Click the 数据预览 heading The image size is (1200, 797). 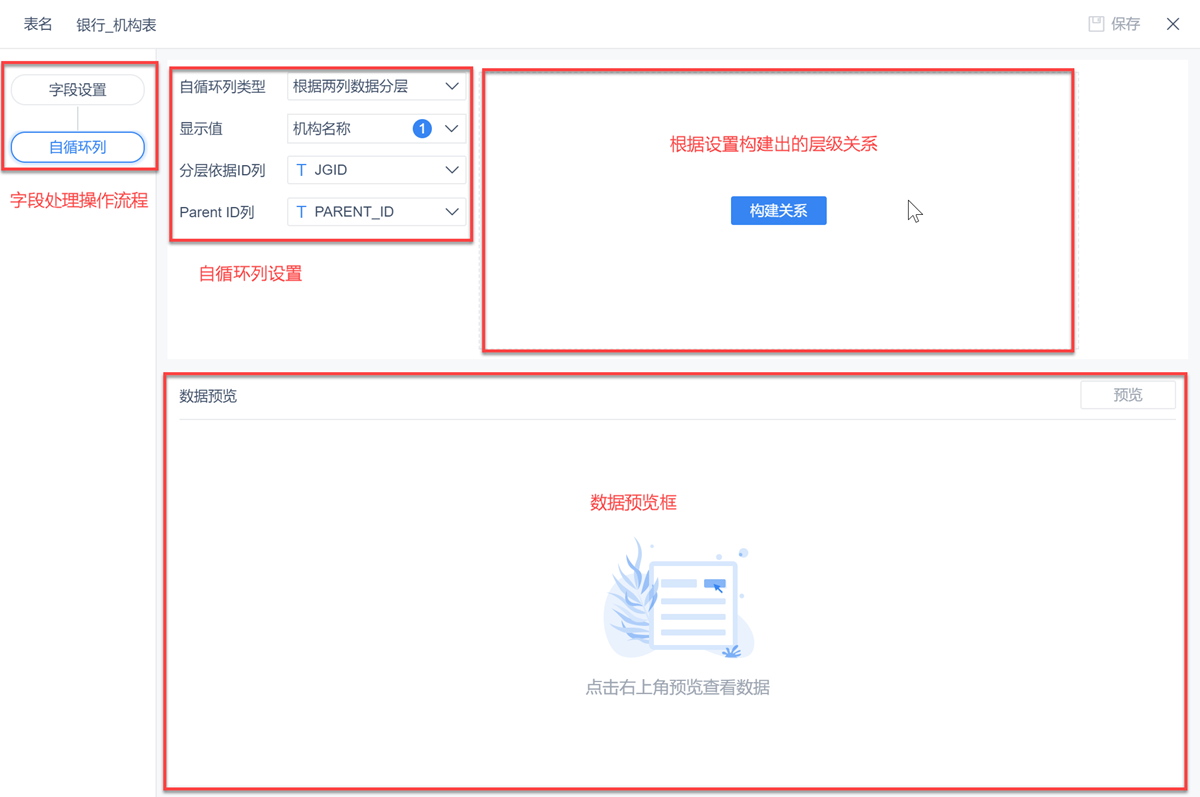(208, 396)
